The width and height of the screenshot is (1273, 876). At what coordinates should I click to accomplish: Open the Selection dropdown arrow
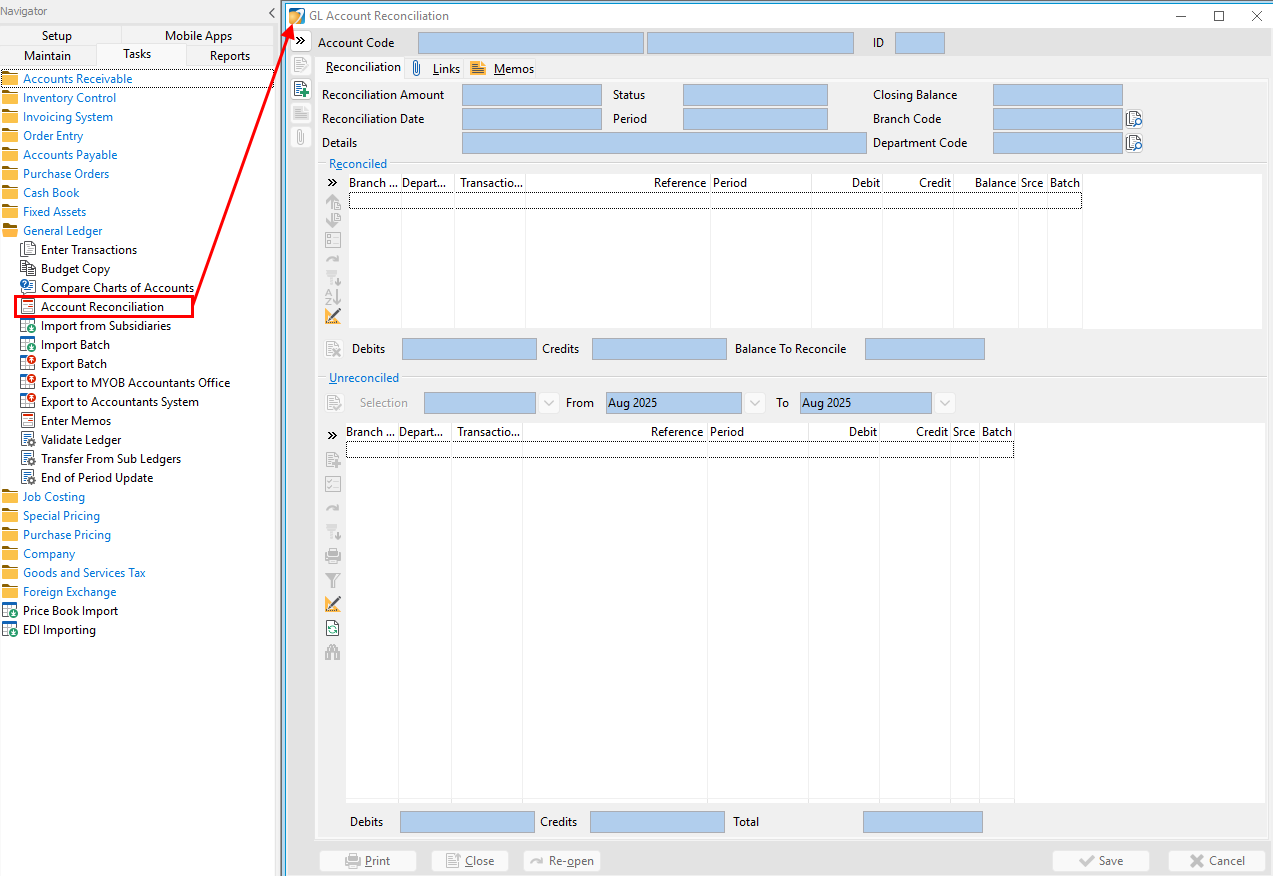pos(548,403)
